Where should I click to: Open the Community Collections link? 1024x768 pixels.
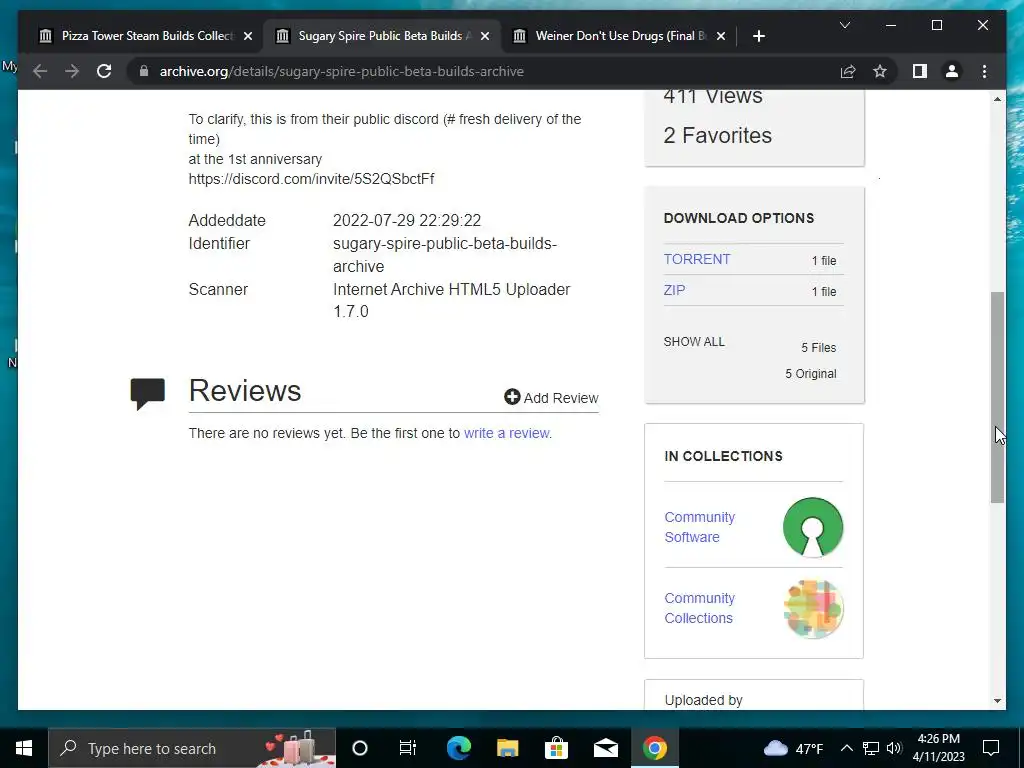point(699,608)
